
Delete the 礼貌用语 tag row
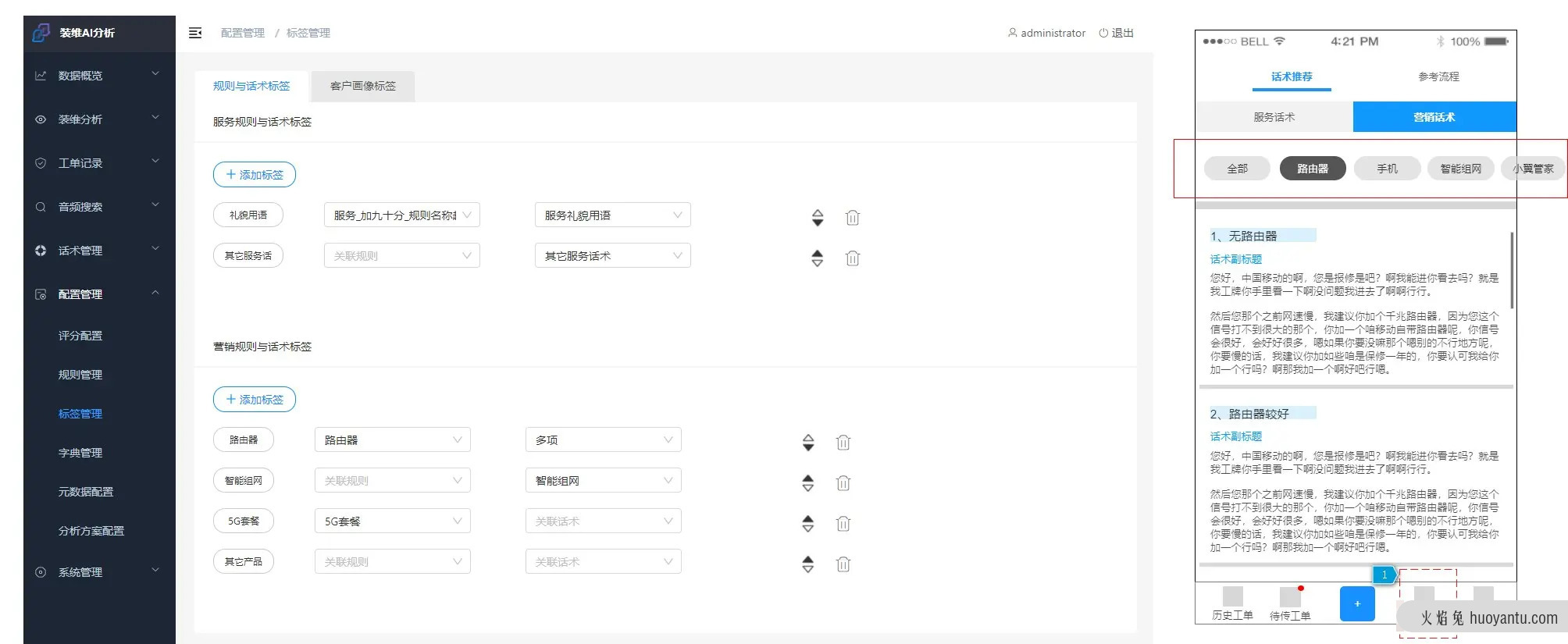click(x=853, y=218)
